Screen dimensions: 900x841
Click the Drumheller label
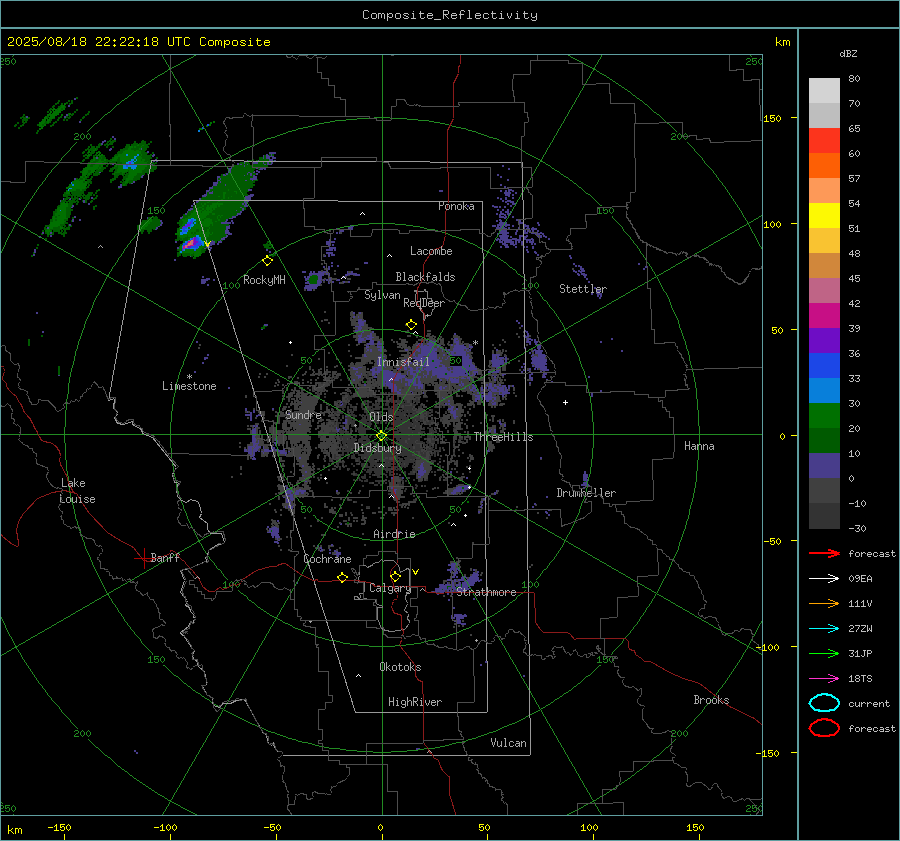586,493
